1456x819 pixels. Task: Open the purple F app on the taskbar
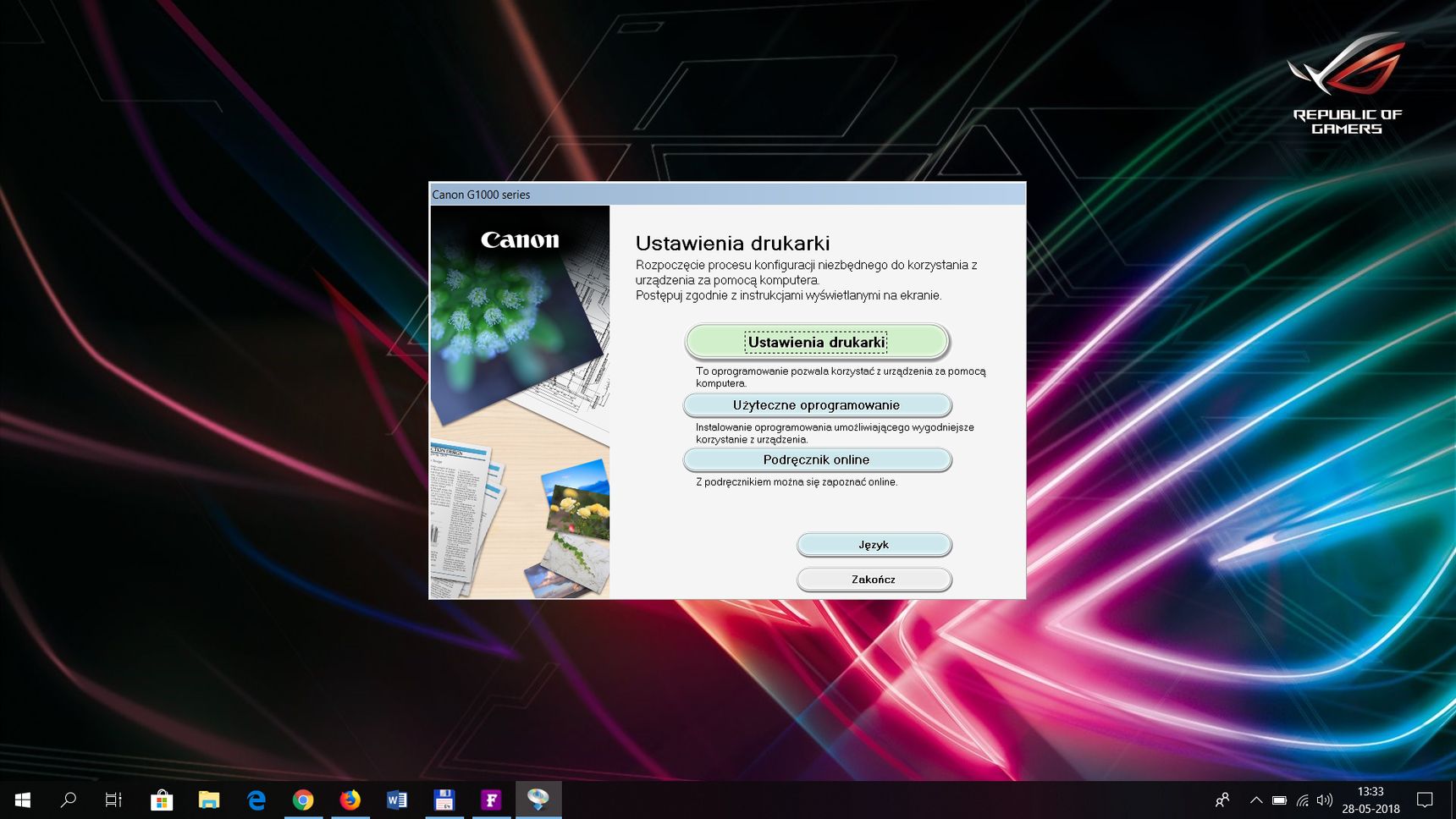pyautogui.click(x=491, y=800)
